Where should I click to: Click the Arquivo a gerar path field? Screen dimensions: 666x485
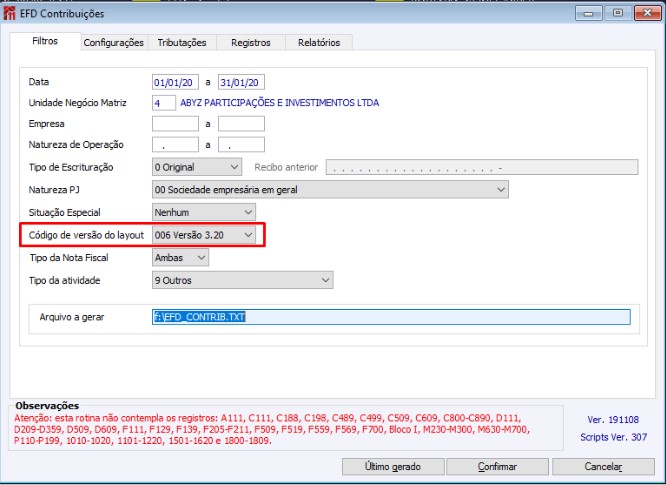pyautogui.click(x=391, y=317)
